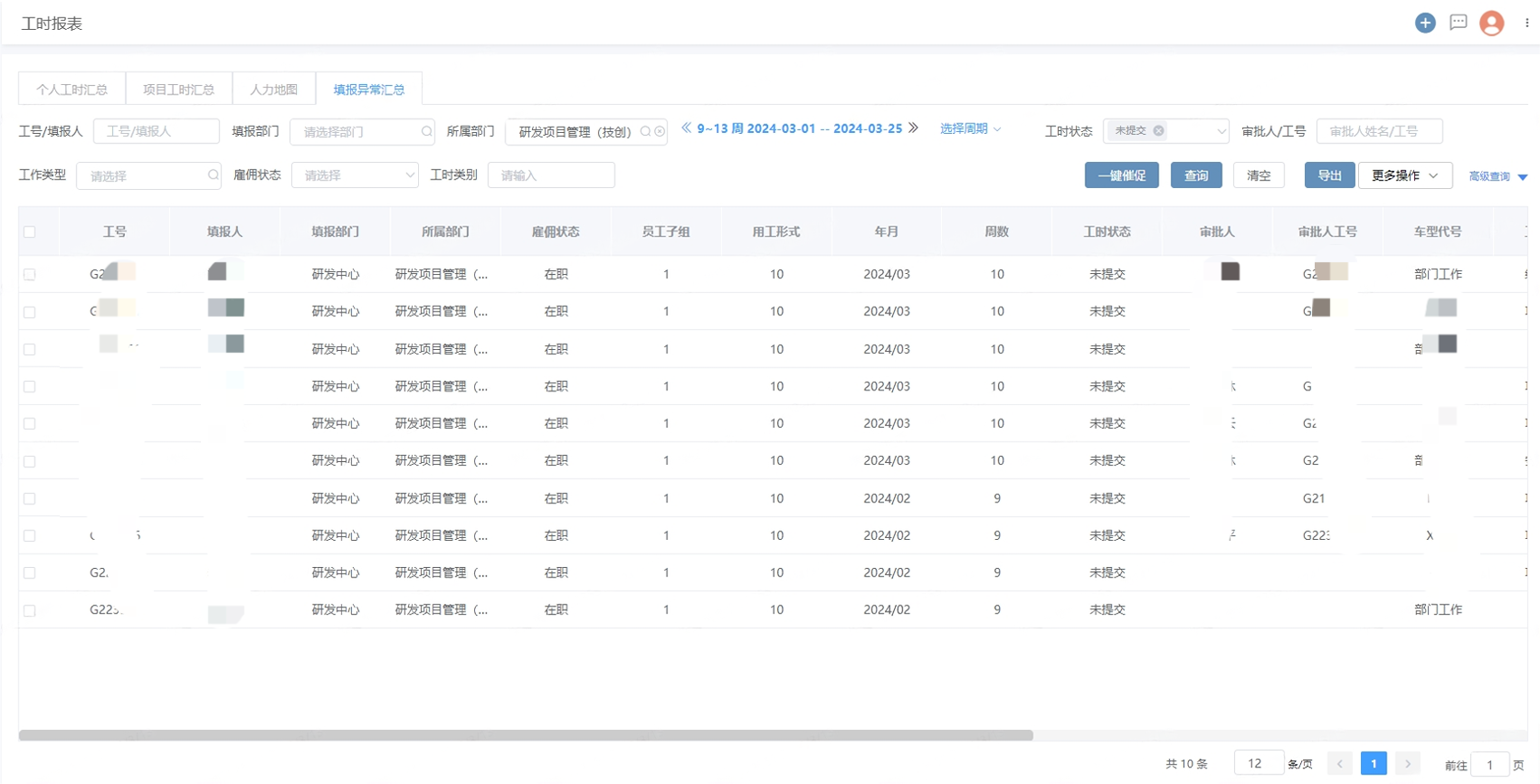Open the 更多操作 dropdown
Image resolution: width=1540 pixels, height=784 pixels.
click(x=1404, y=175)
